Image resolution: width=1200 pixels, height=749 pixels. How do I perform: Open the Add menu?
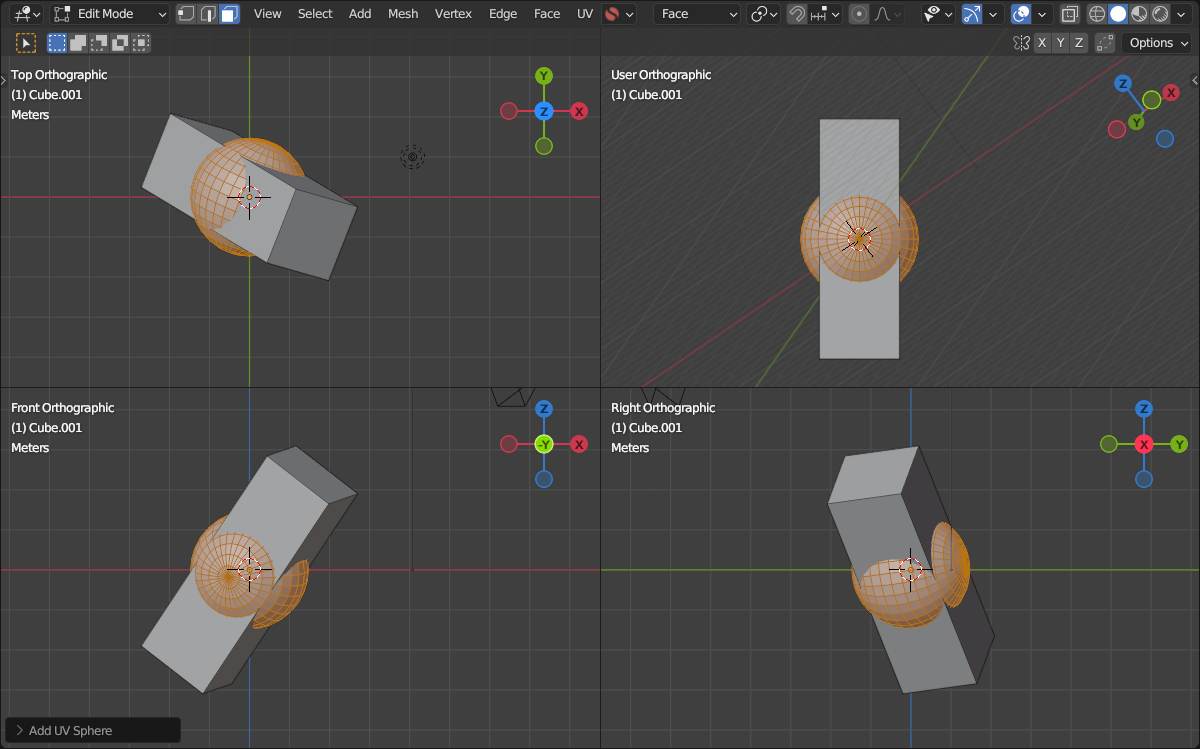[360, 14]
